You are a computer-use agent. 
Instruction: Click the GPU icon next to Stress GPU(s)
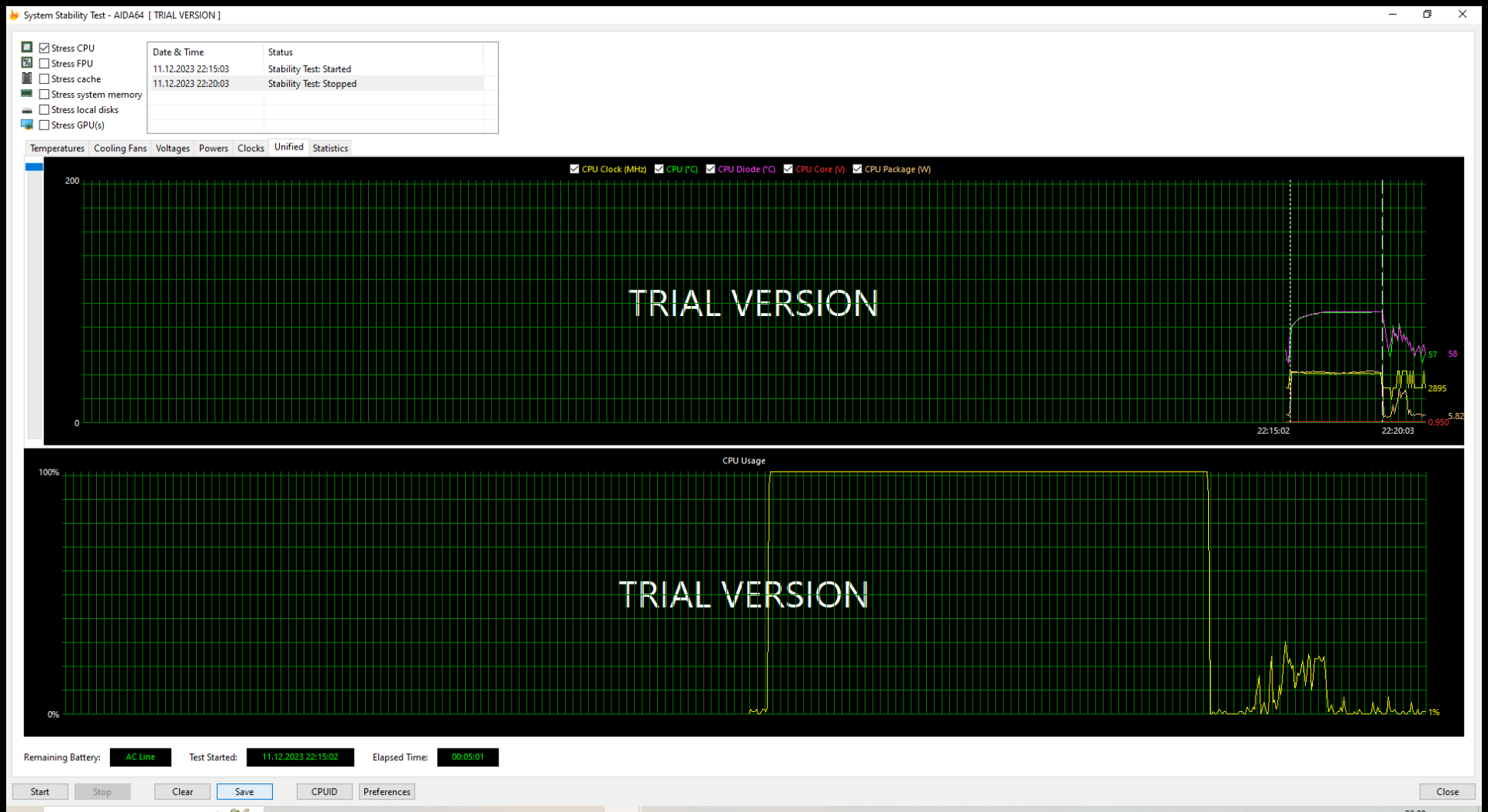[x=27, y=125]
